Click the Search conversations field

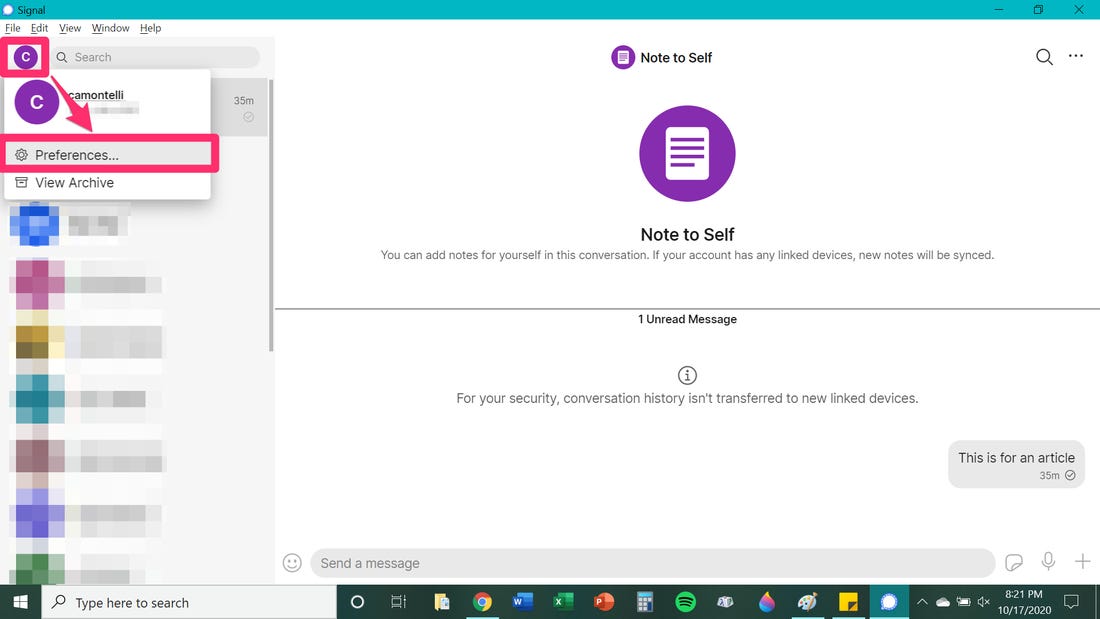157,57
